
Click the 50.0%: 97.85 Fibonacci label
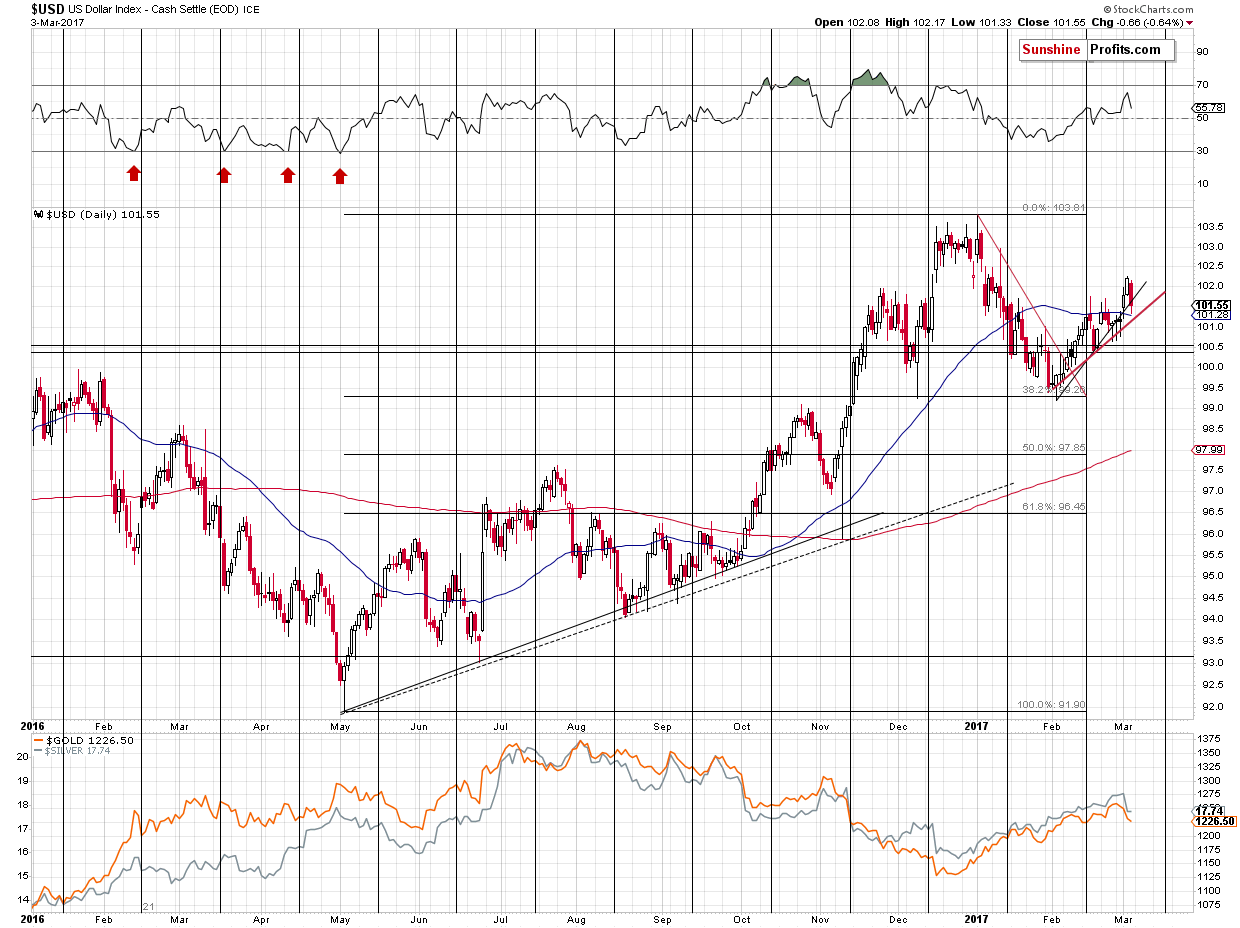[x=1053, y=448]
